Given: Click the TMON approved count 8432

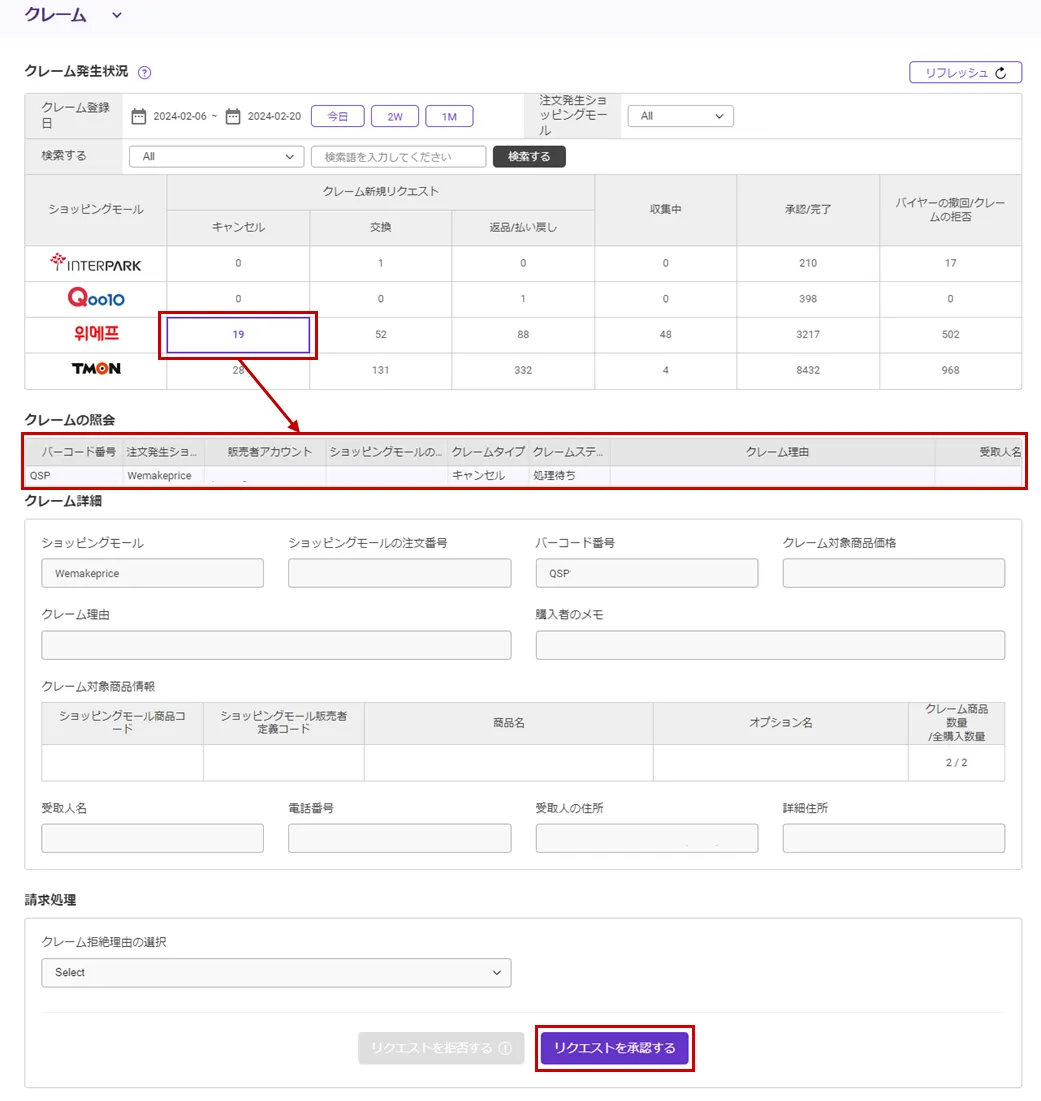Looking at the screenshot, I should [x=808, y=370].
